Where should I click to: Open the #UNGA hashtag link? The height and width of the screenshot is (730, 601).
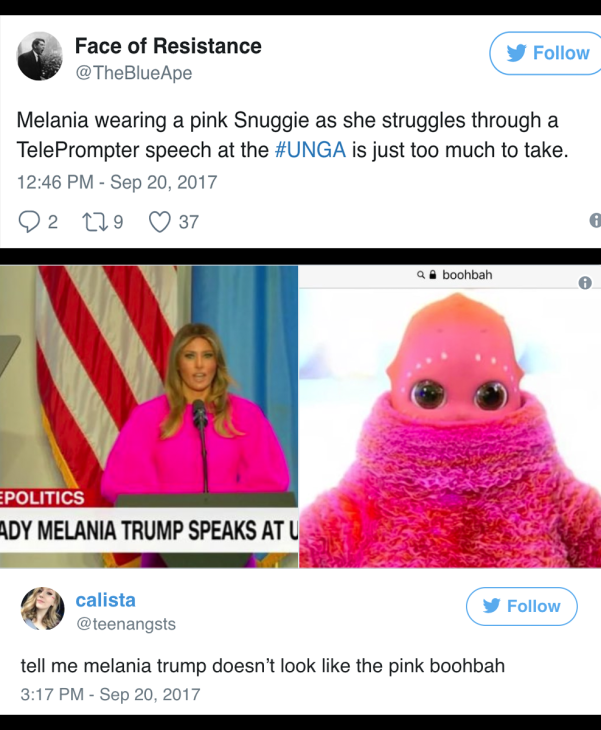click(x=311, y=150)
